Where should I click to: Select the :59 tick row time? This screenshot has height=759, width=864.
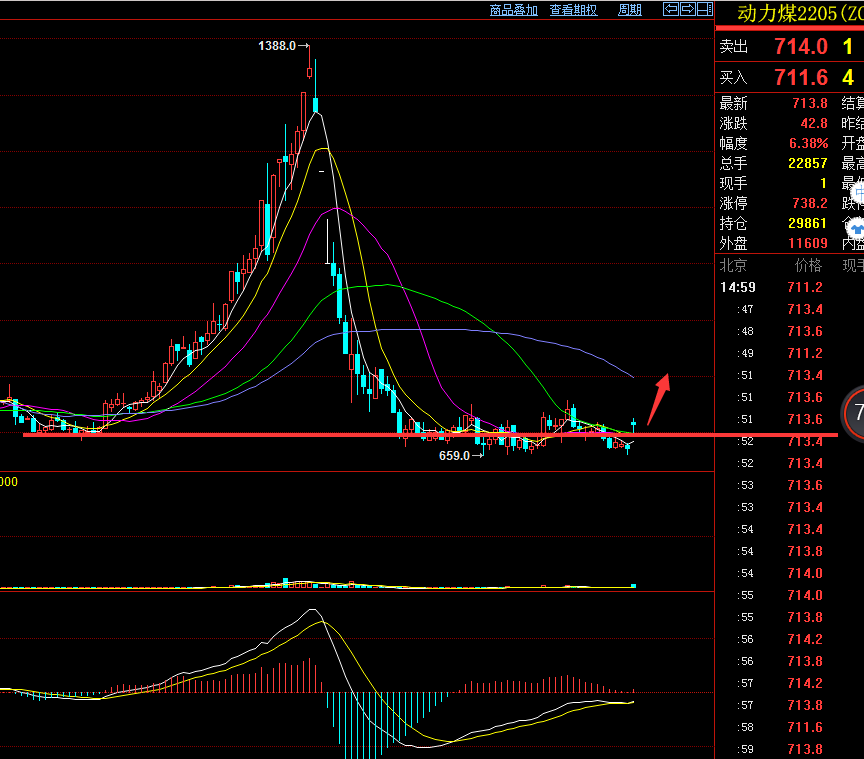745,749
